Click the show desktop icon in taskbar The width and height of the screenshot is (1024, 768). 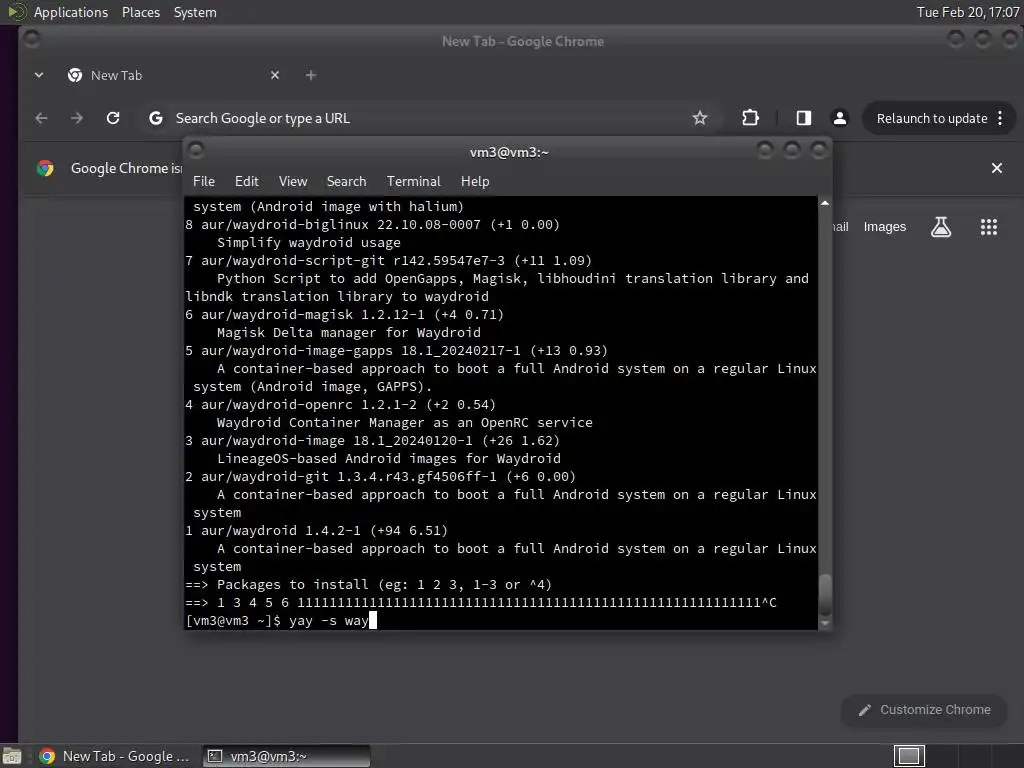(12, 756)
